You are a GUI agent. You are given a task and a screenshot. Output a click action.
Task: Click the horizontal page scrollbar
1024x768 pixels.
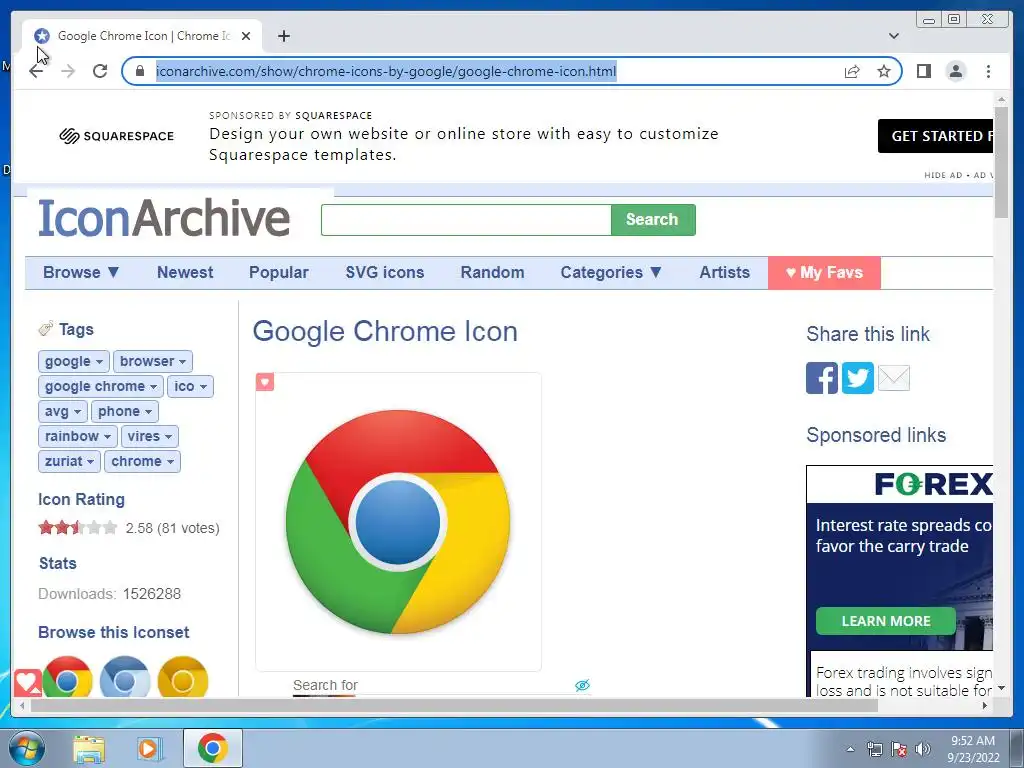coord(454,706)
